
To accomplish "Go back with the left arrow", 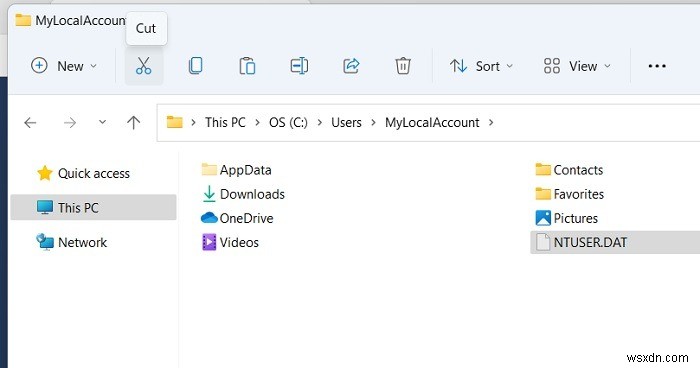I will (30, 122).
